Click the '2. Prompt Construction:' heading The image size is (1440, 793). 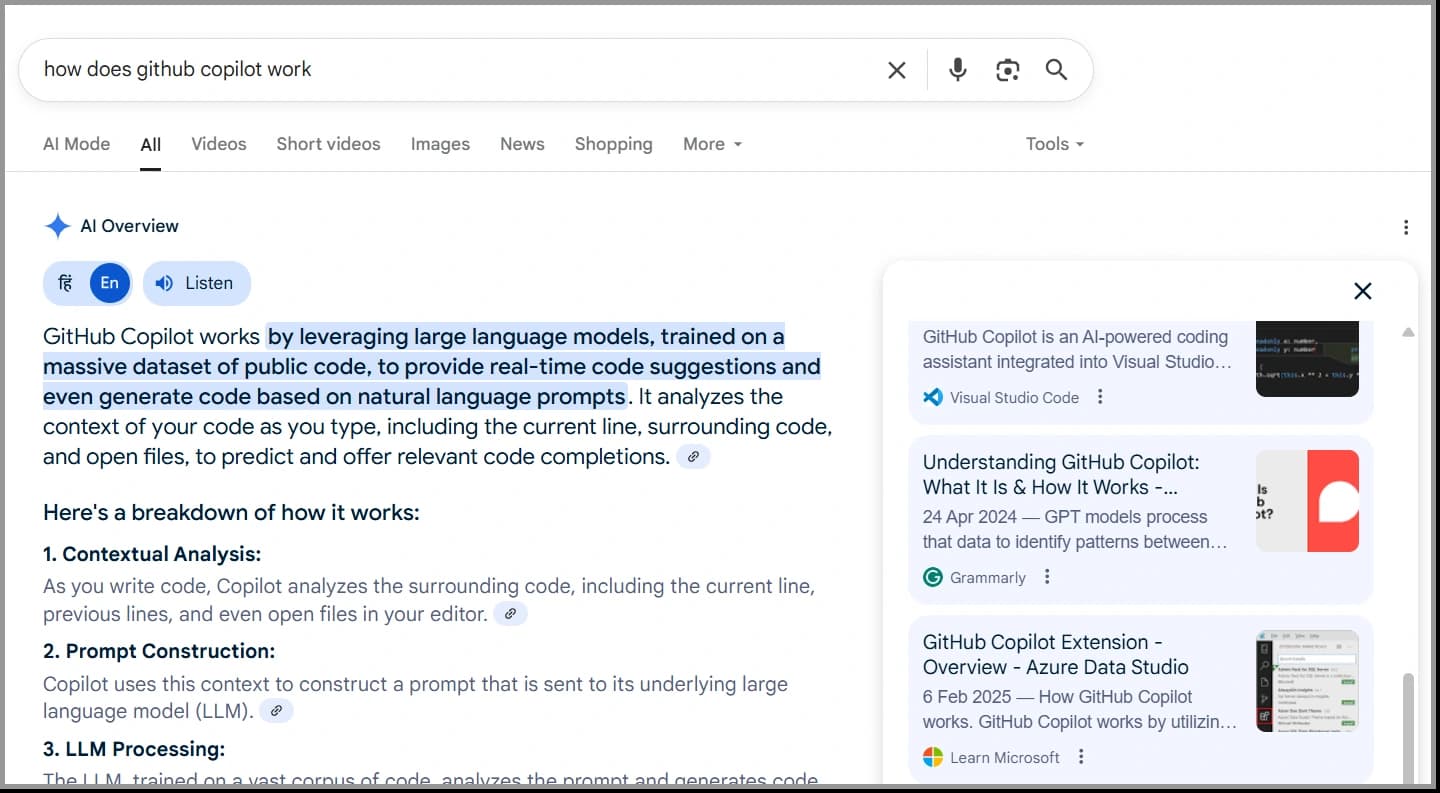tap(159, 651)
